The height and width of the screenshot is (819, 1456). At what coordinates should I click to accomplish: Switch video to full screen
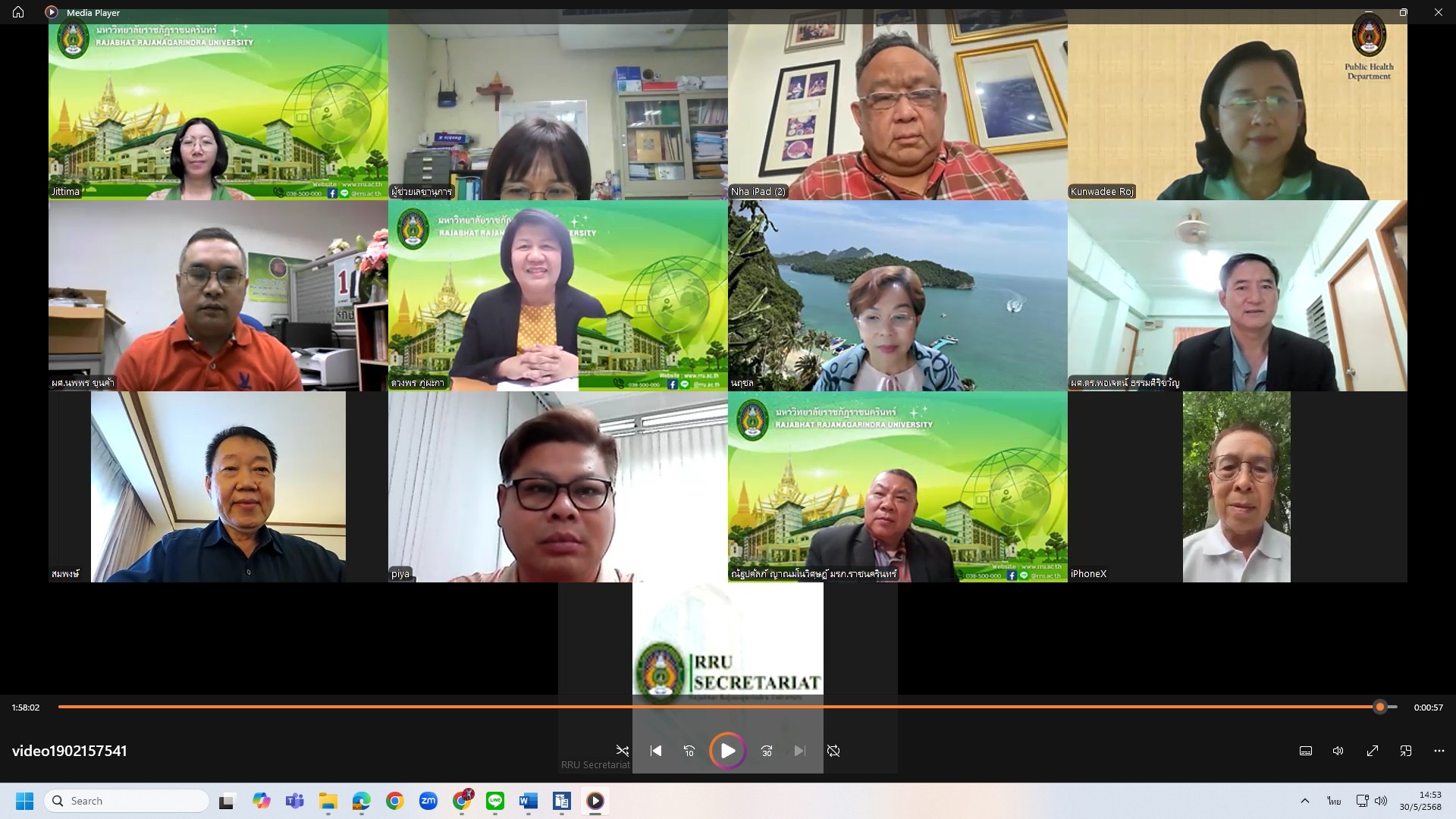tap(1373, 751)
